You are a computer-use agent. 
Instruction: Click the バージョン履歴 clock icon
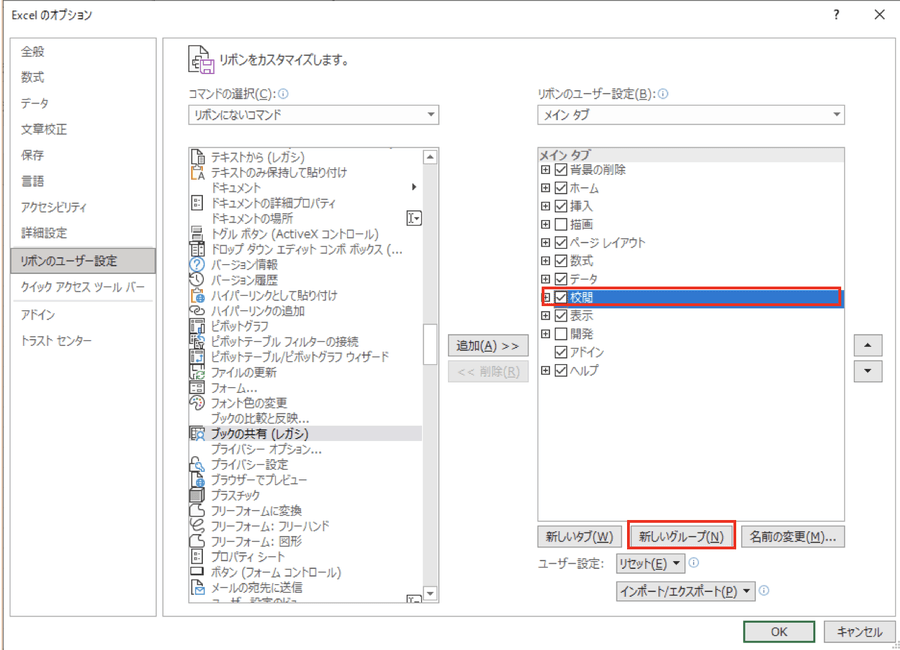pos(197,280)
